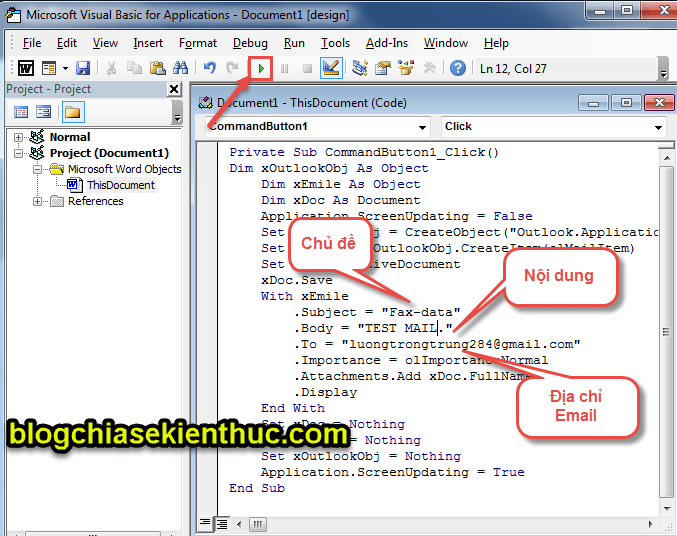677x536 pixels.
Task: Open the Object Browser toolbar icon
Action: tap(406, 68)
